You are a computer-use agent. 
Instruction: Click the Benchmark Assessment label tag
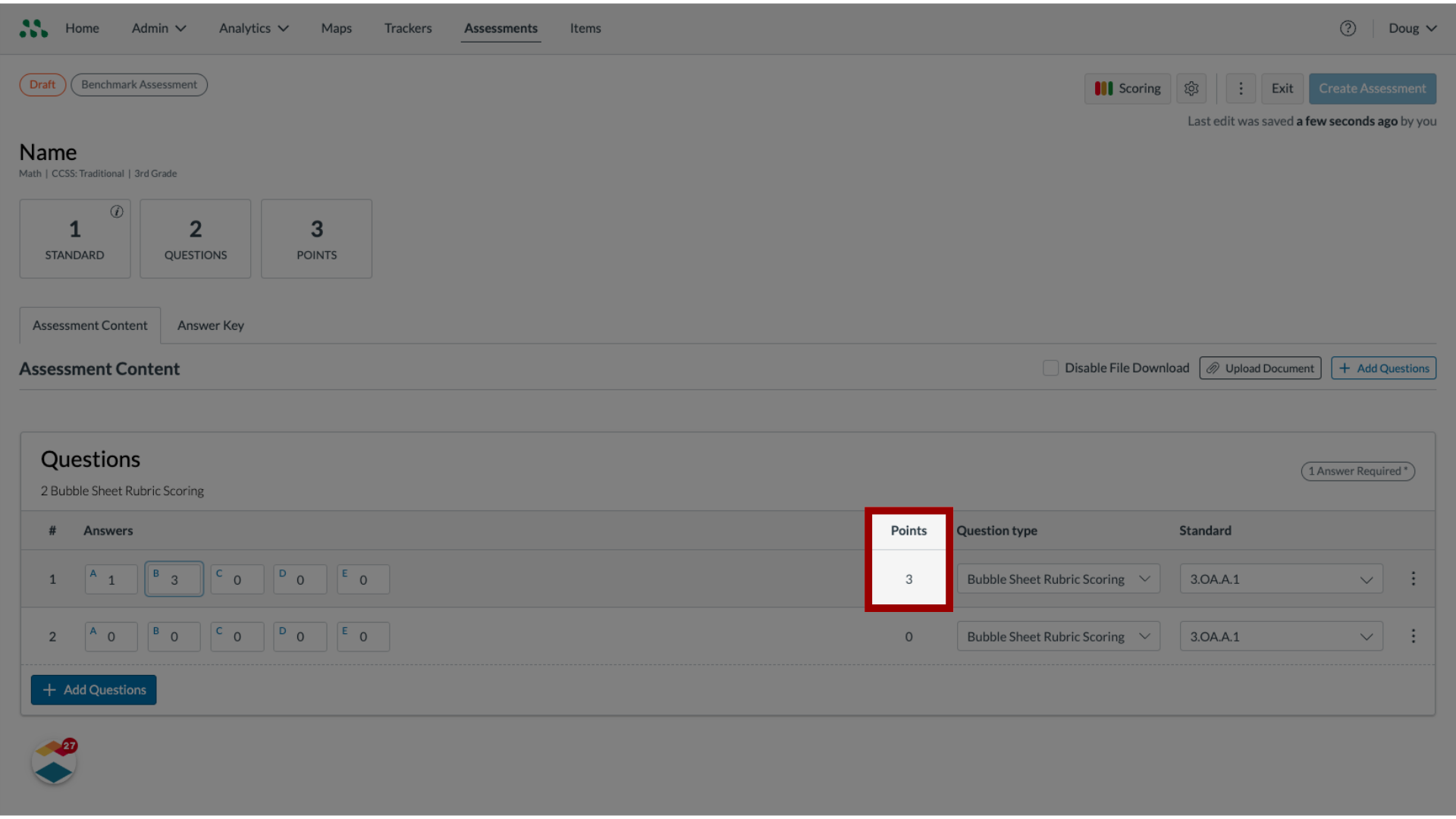(x=139, y=84)
